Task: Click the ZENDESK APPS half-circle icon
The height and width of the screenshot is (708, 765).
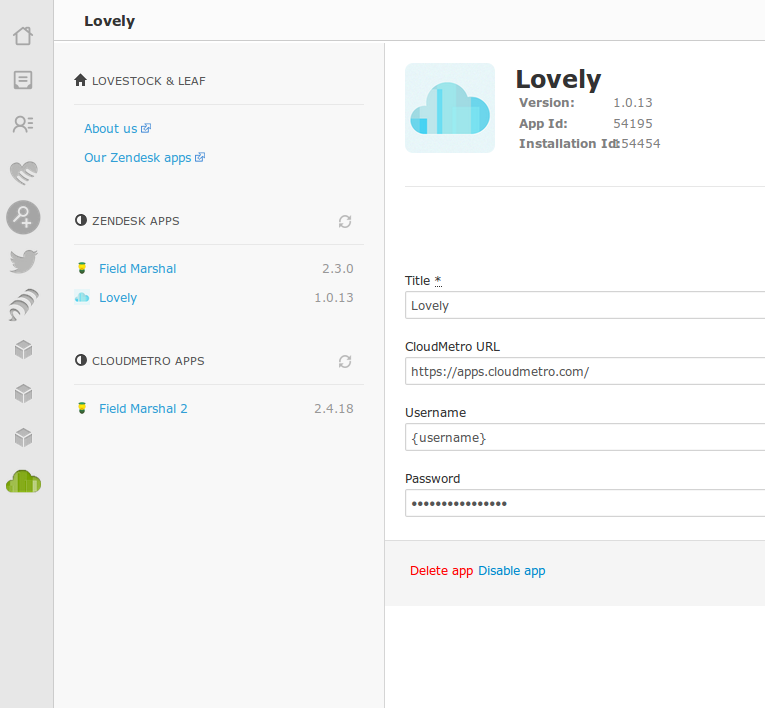Action: pos(81,220)
